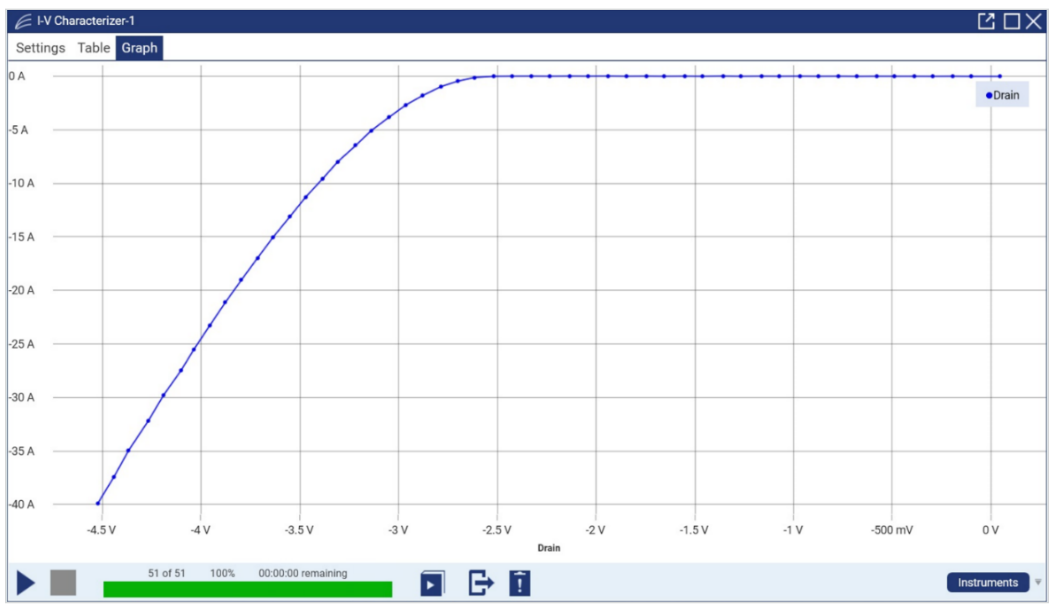
Task: Expand the dropdown arrow next to Instruments
Action: pyautogui.click(x=1038, y=582)
